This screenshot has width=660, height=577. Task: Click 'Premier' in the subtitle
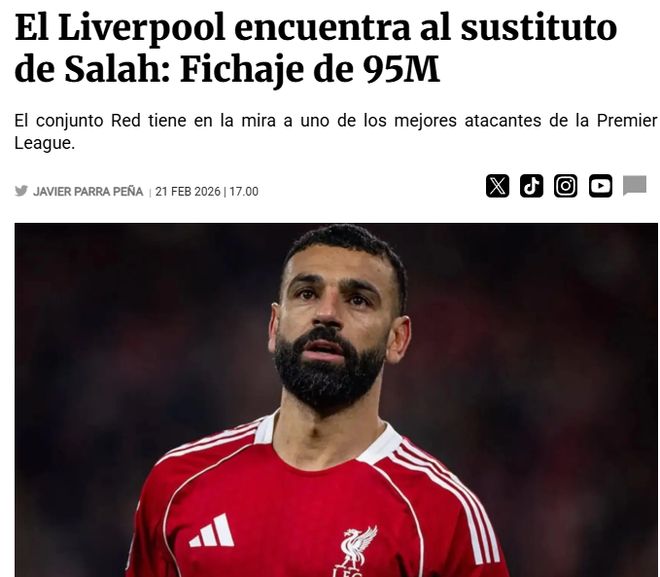coord(627,121)
